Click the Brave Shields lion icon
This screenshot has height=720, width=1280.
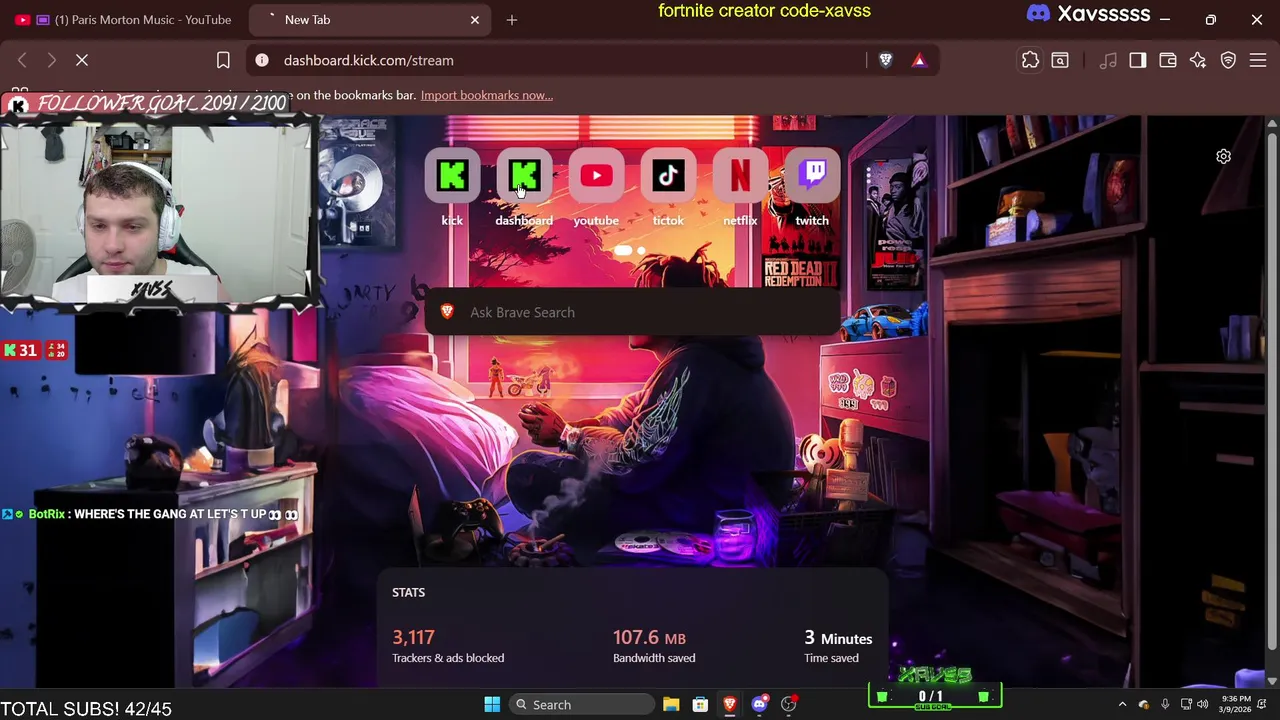point(885,60)
